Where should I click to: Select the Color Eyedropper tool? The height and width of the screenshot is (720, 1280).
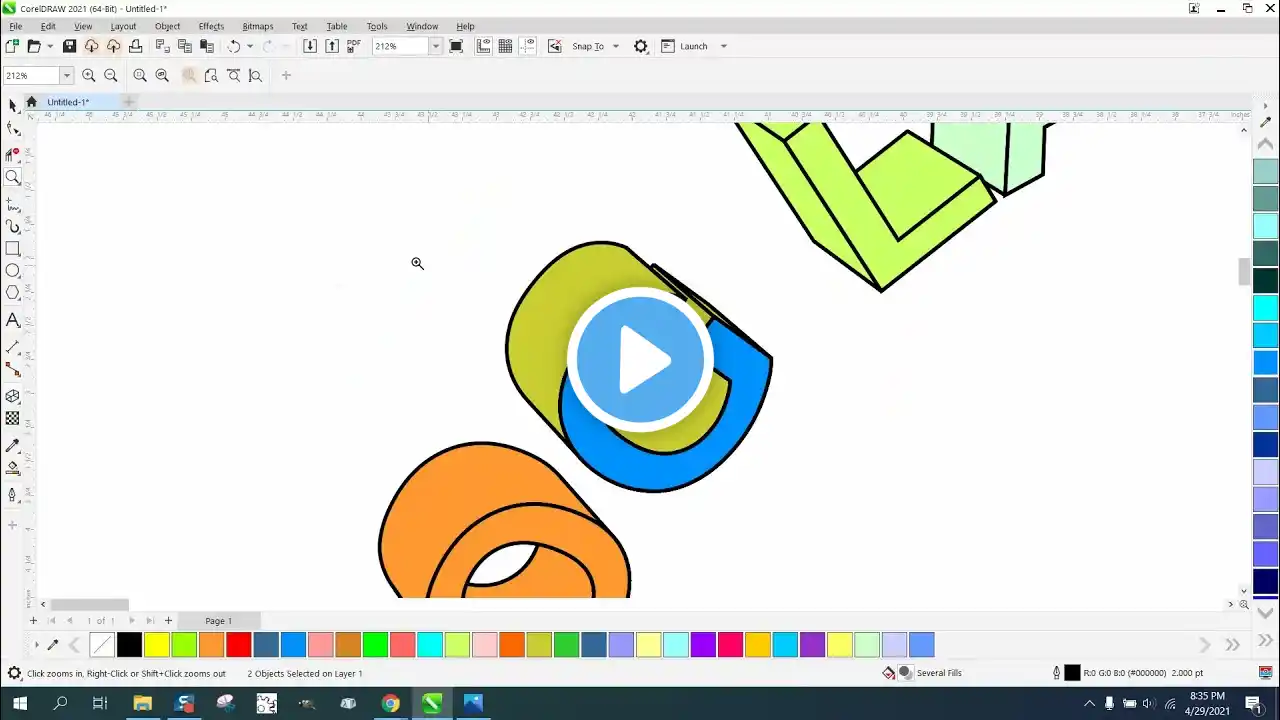click(13, 445)
